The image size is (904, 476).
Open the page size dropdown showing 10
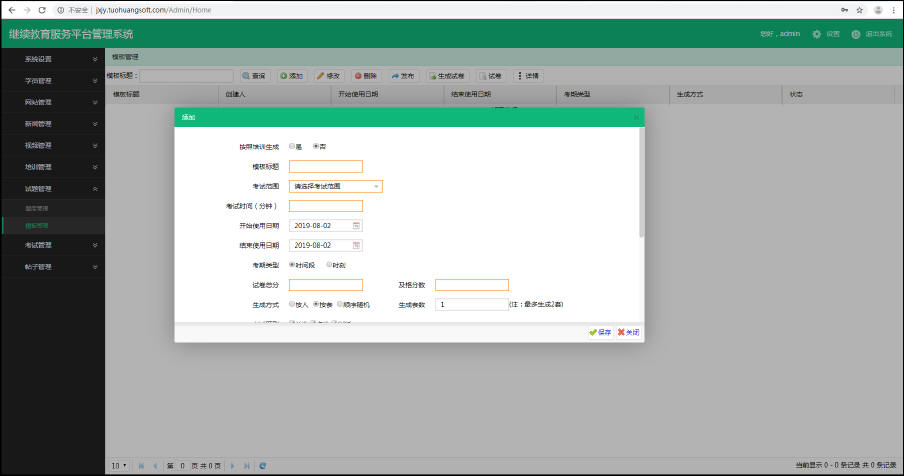[119, 465]
